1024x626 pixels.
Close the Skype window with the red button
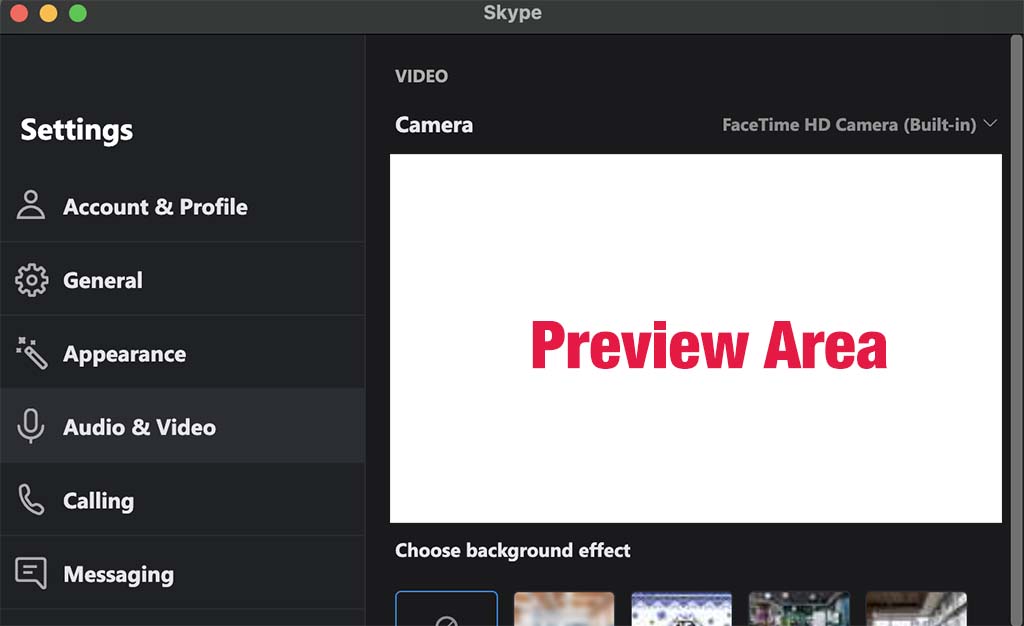tap(19, 13)
